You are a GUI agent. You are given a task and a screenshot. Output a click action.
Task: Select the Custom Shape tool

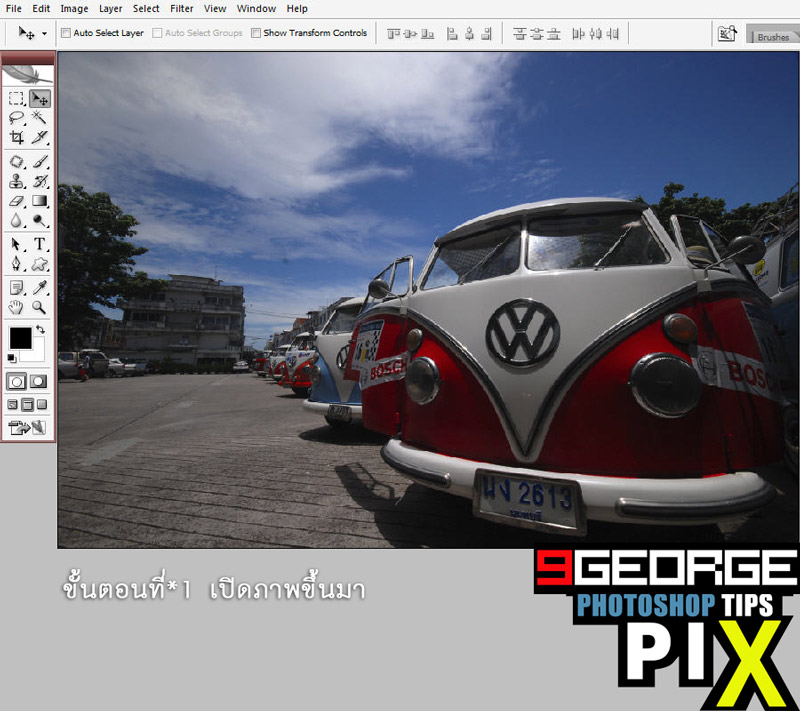(x=39, y=264)
